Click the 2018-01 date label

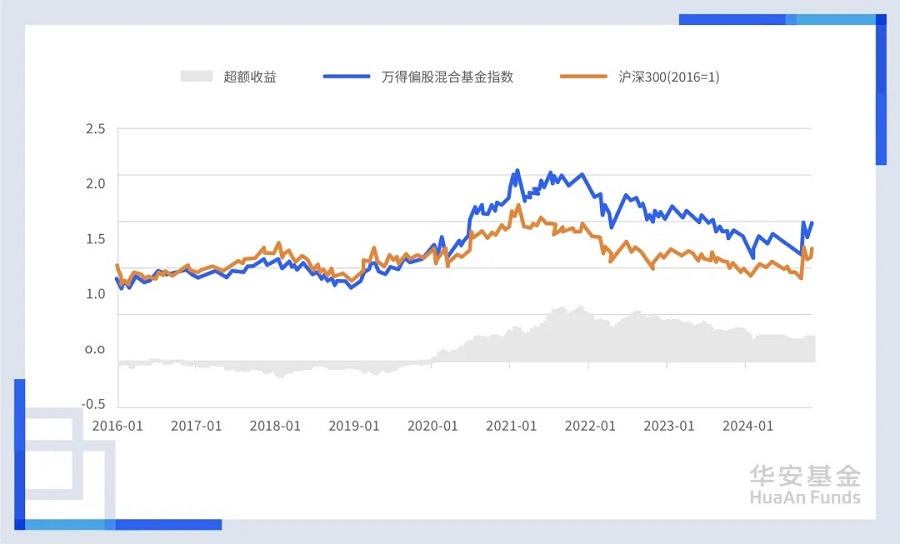[x=275, y=425]
